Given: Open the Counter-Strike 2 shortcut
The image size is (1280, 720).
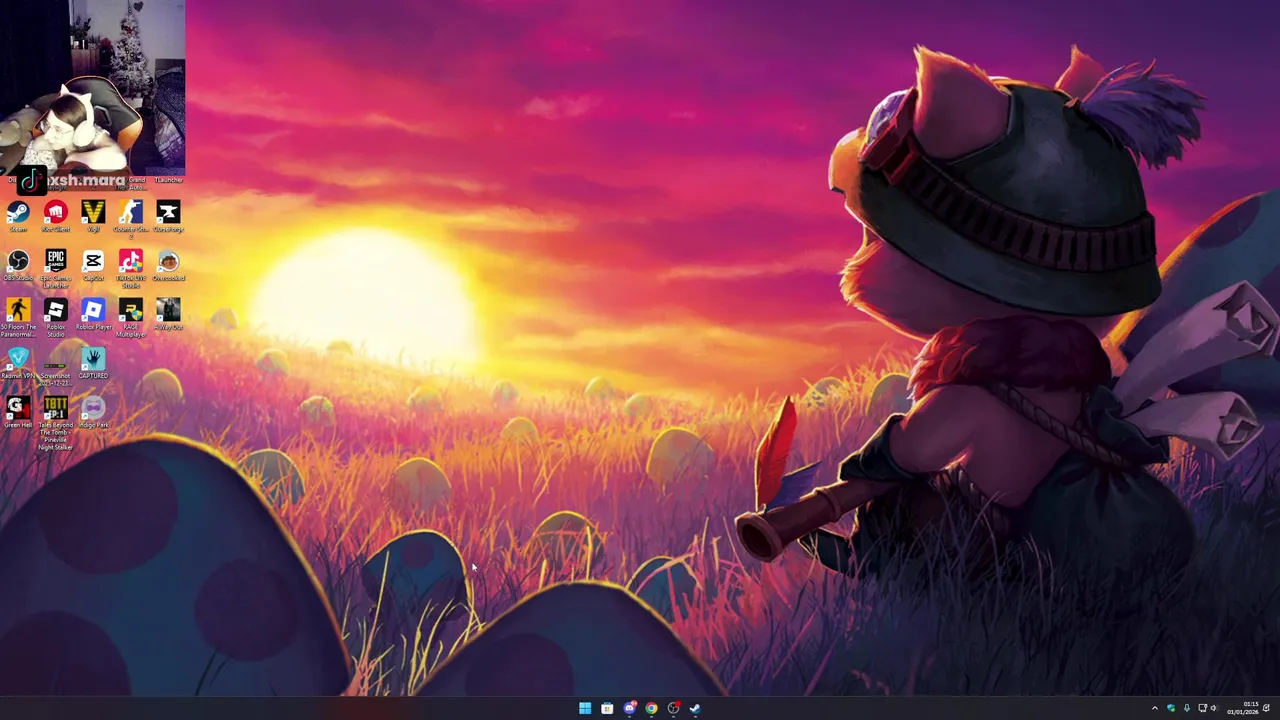Looking at the screenshot, I should click(131, 219).
